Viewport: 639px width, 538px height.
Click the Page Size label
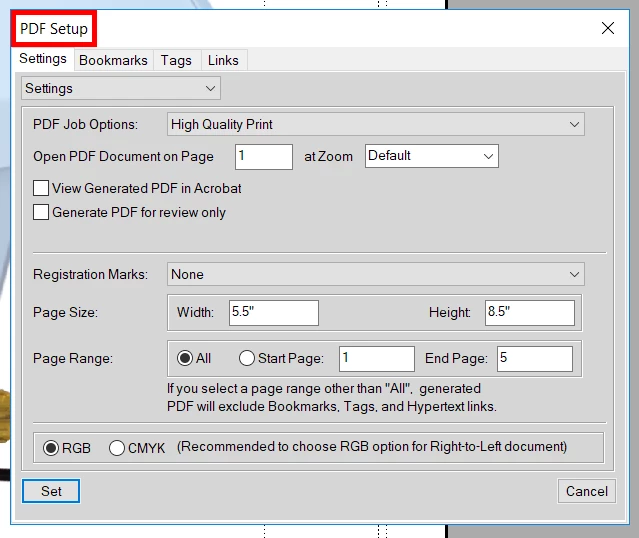(66, 313)
